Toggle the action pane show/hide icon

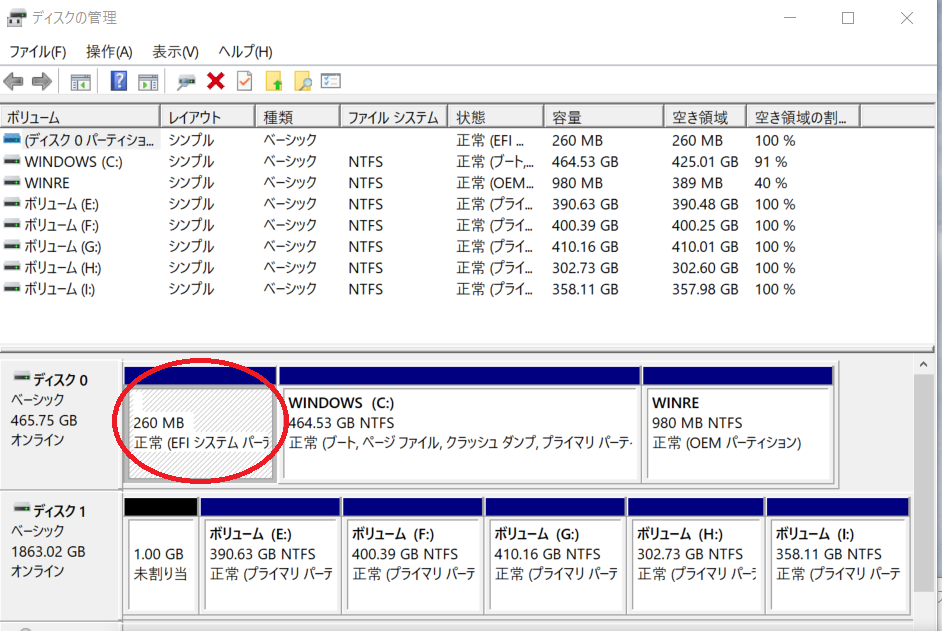148,81
